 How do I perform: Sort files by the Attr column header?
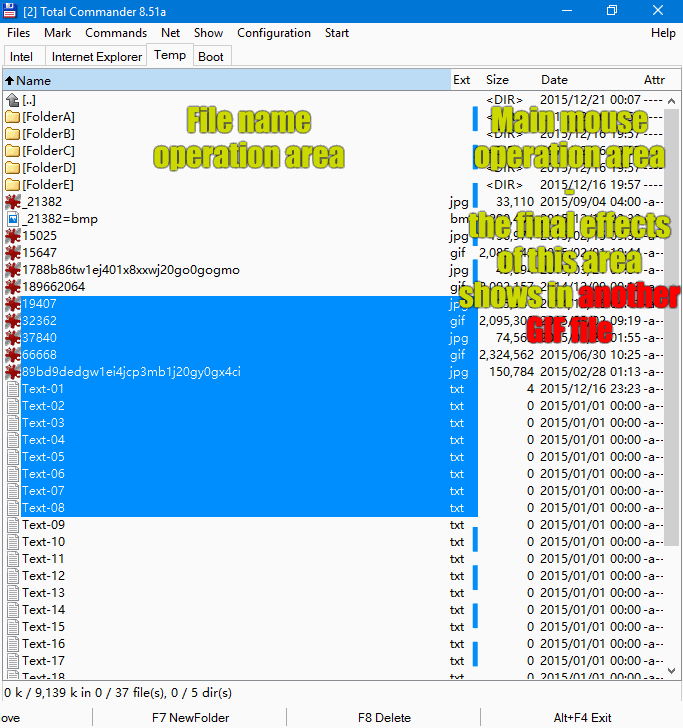[x=654, y=80]
